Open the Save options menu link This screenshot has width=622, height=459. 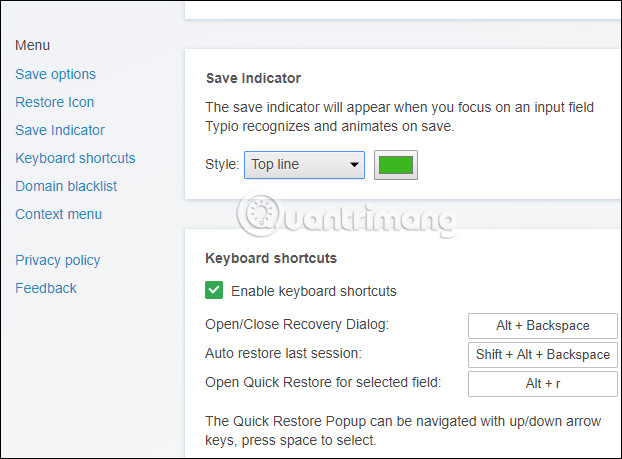pyautogui.click(x=56, y=74)
